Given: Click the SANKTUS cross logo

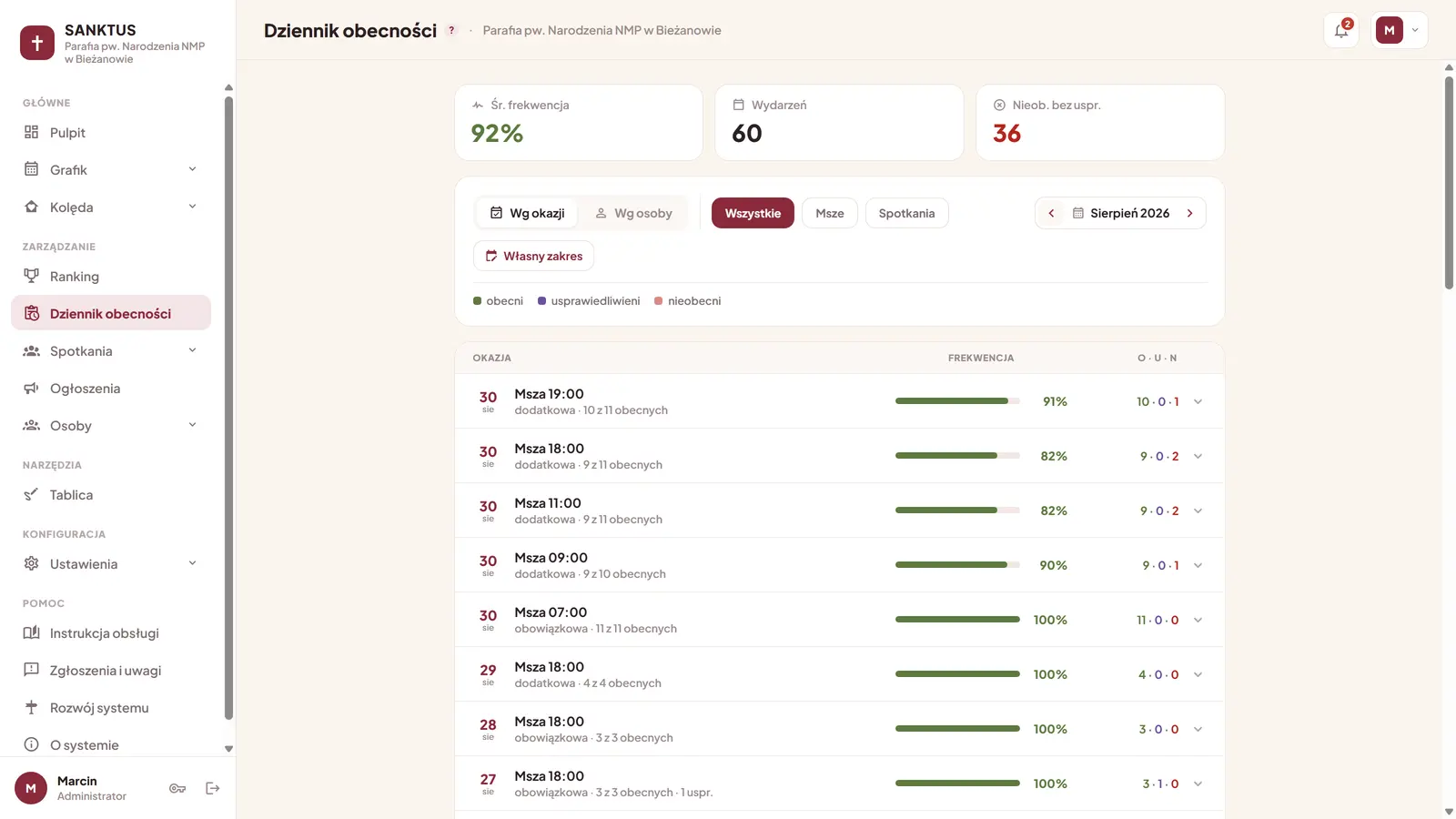Looking at the screenshot, I should coord(37,43).
